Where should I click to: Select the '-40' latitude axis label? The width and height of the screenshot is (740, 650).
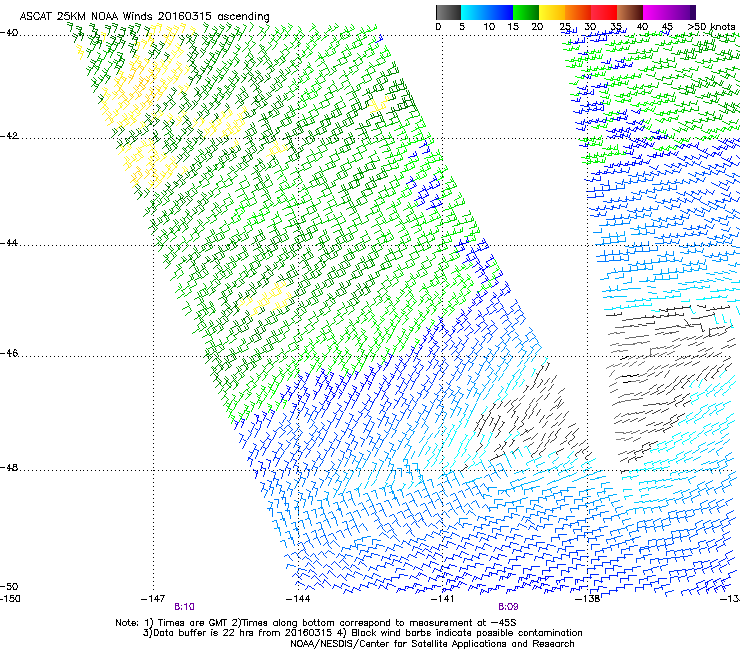9,33
